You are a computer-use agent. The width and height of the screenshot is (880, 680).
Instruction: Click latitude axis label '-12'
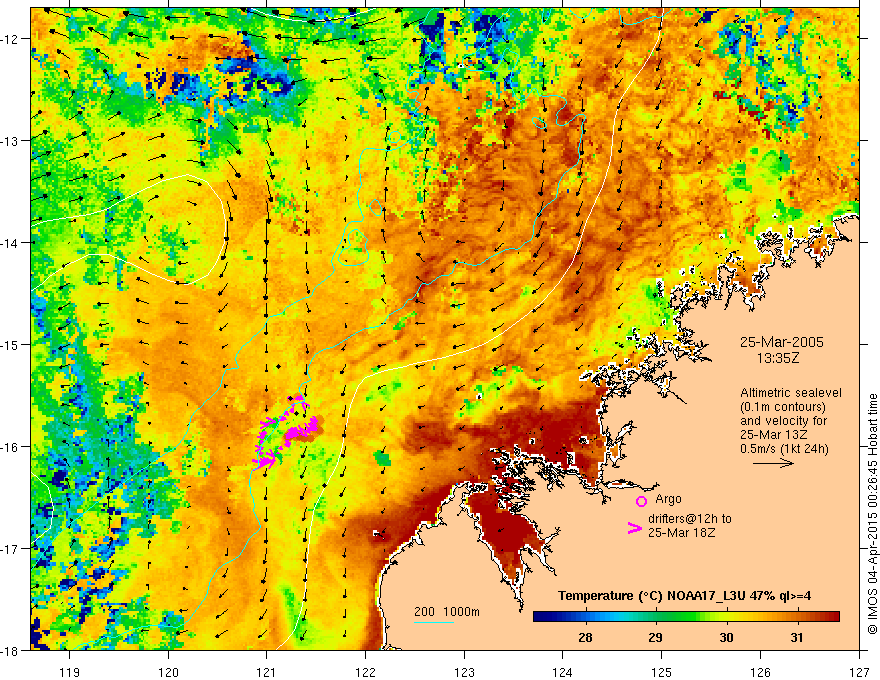pyautogui.click(x=10, y=39)
